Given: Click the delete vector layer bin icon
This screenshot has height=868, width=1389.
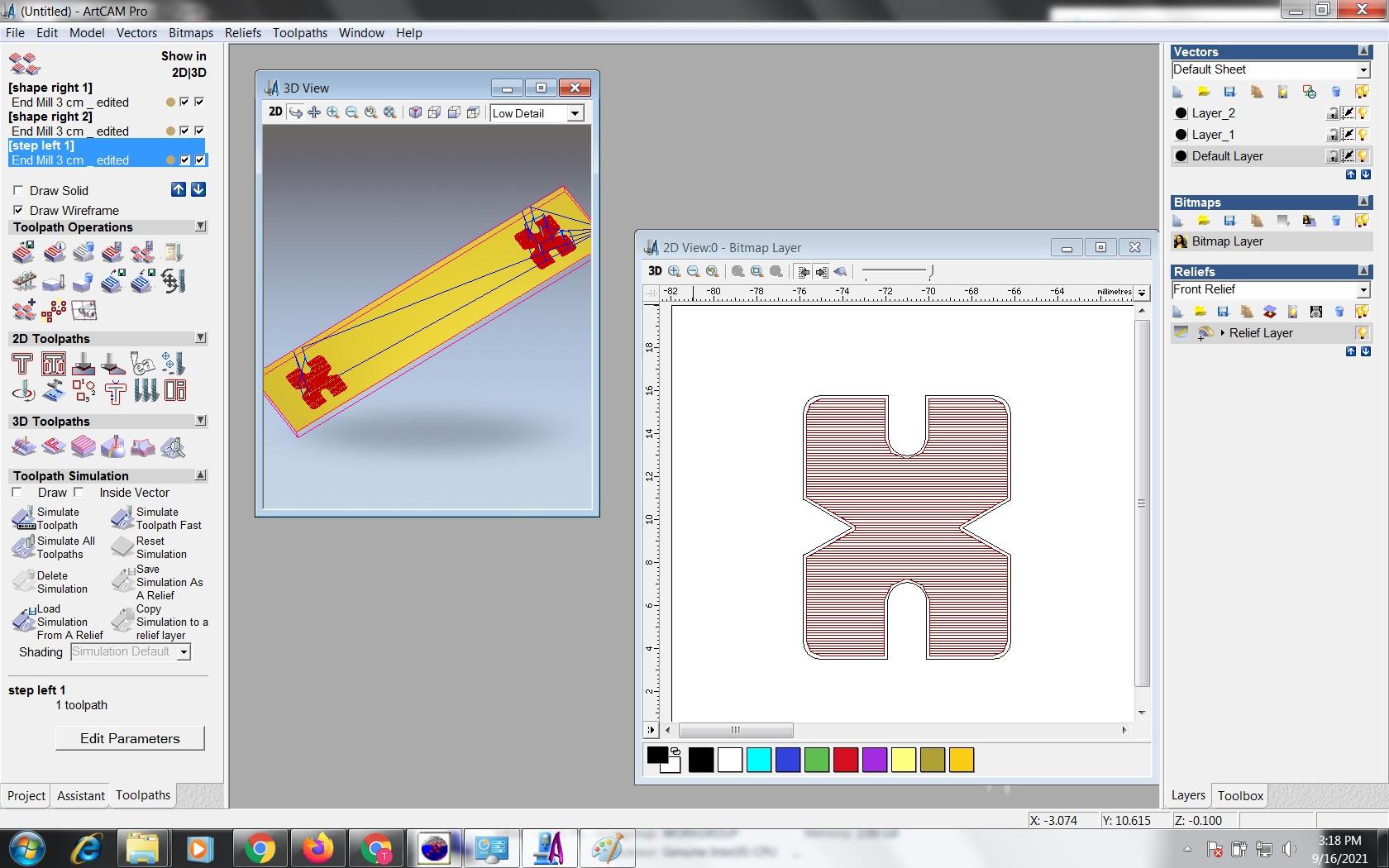Looking at the screenshot, I should click(x=1335, y=91).
